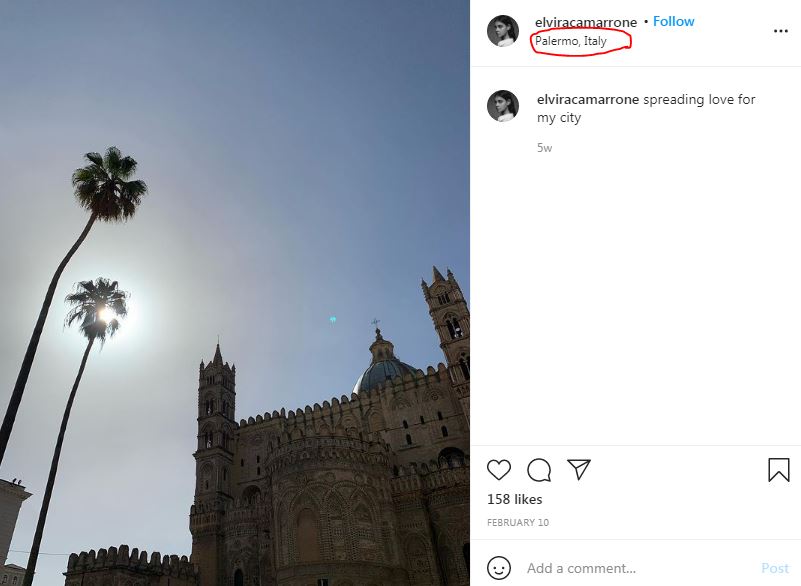The height and width of the screenshot is (586, 801).
Task: Open comments via speech bubble icon
Action: (539, 470)
